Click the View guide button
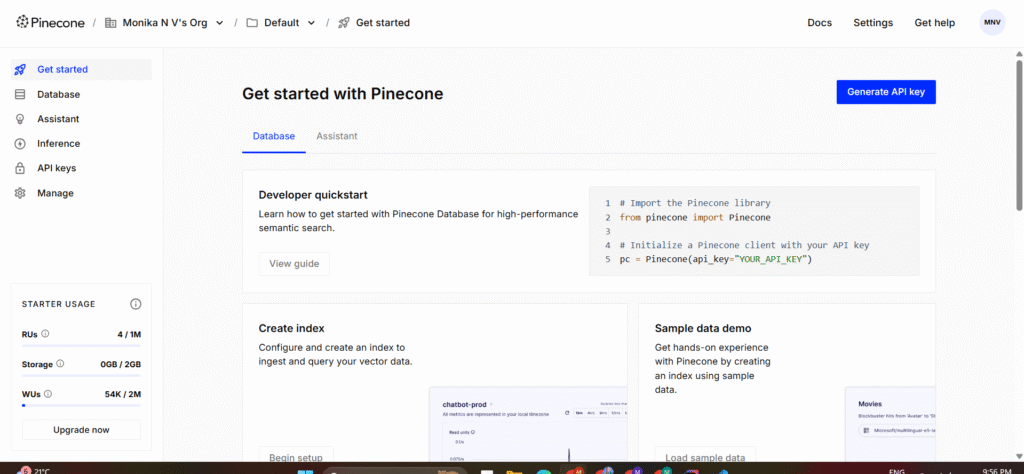The image size is (1024, 474). 294,264
